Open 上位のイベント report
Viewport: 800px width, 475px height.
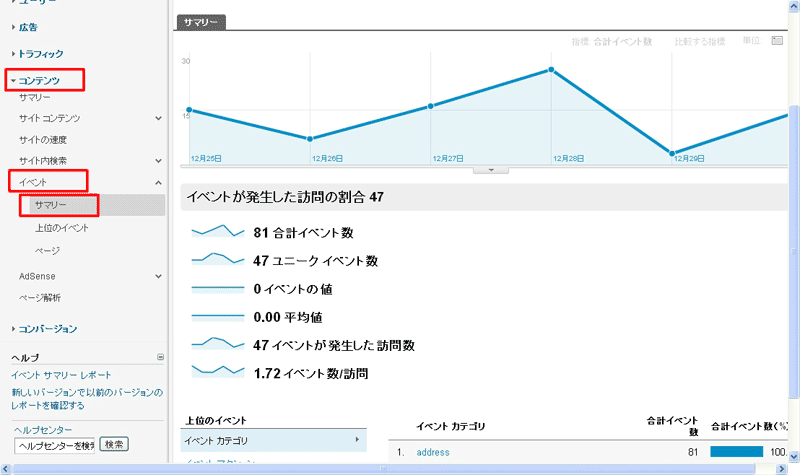tap(62, 228)
